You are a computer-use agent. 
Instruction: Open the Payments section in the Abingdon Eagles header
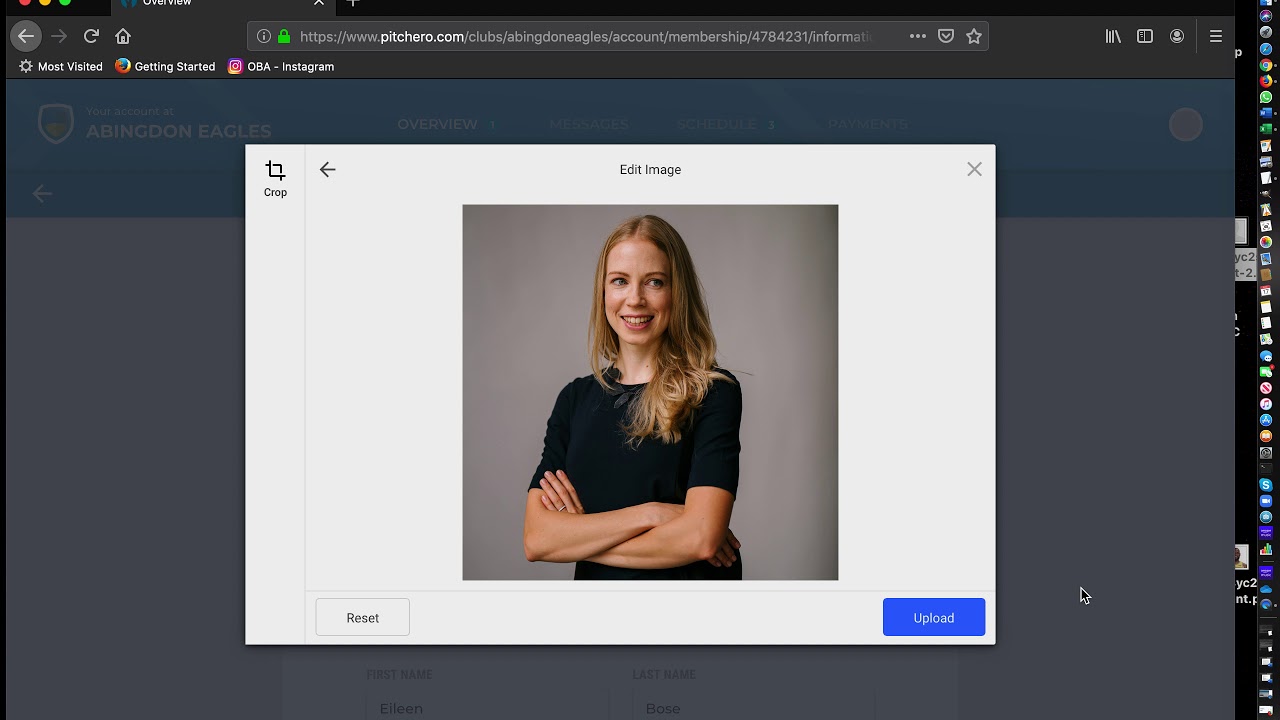[867, 124]
